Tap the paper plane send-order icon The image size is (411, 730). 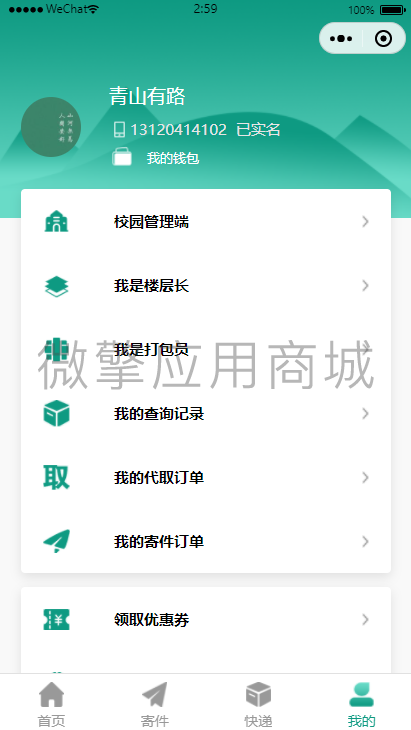56,541
